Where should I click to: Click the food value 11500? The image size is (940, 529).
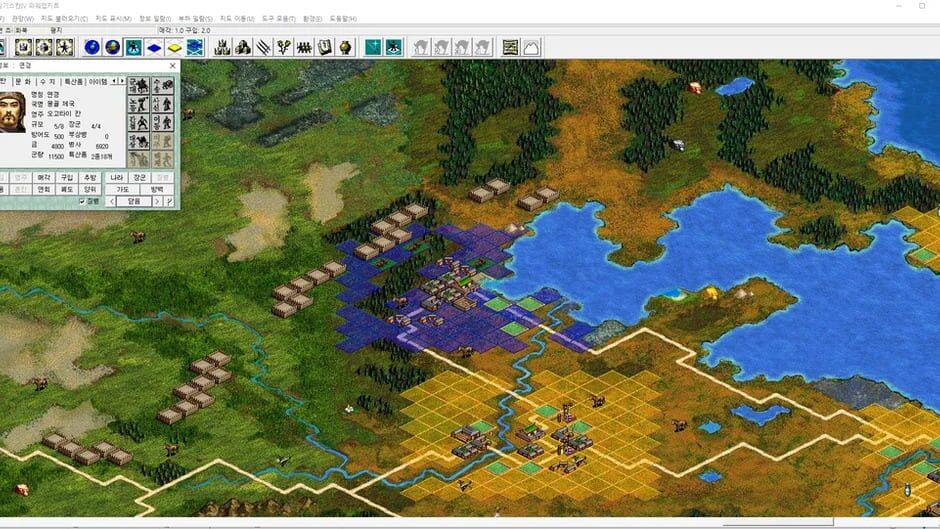pos(56,156)
